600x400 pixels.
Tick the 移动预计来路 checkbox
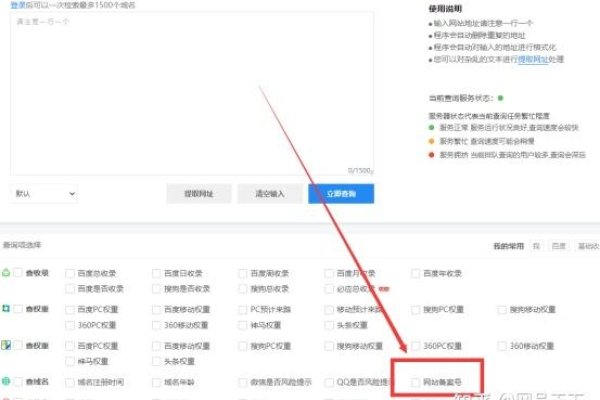pos(329,309)
